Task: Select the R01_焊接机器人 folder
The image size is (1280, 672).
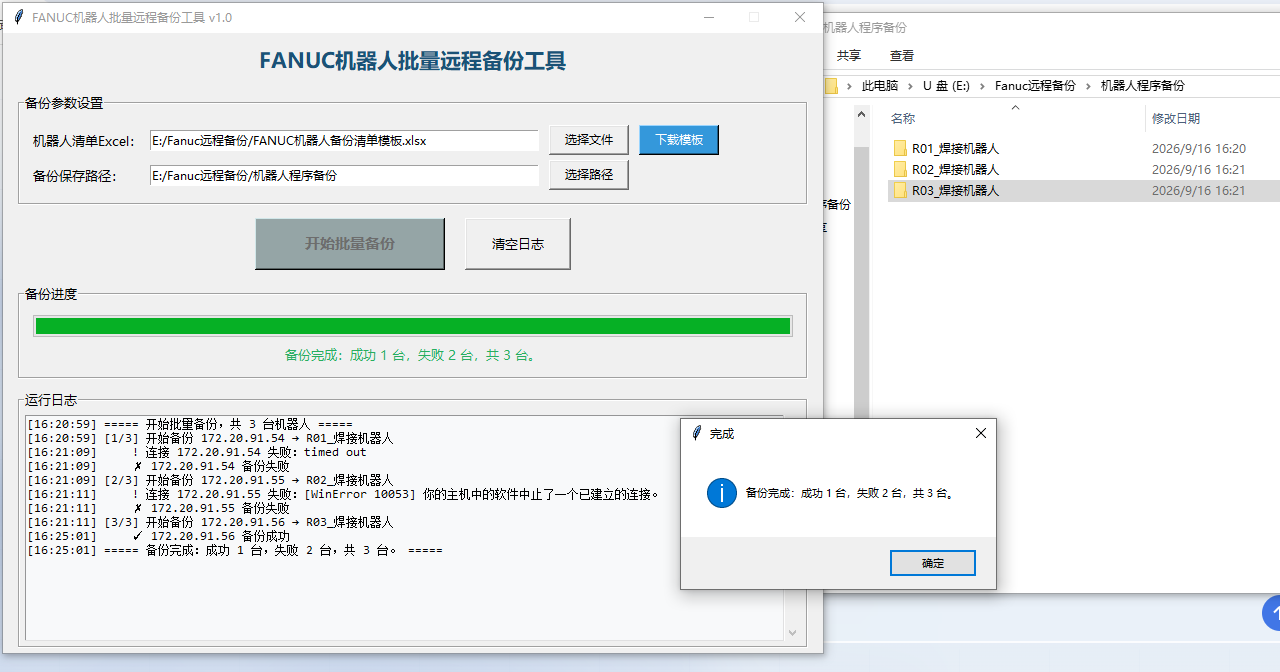Action: click(955, 148)
